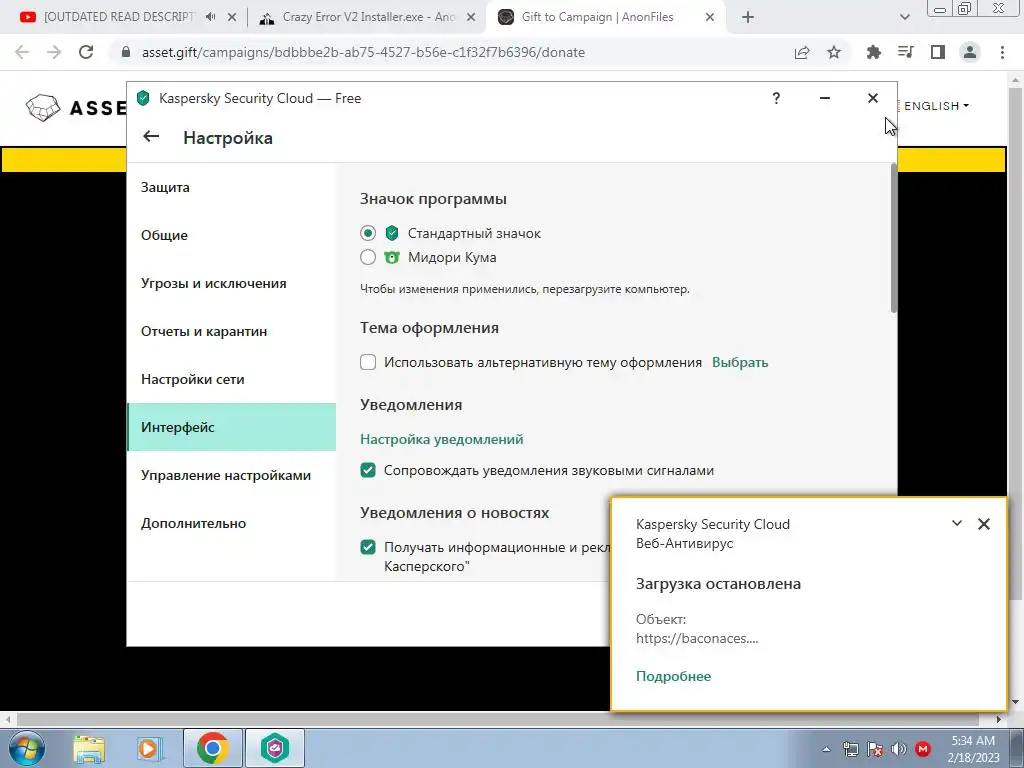
Task: Launch media player from the taskbar
Action: [x=149, y=748]
